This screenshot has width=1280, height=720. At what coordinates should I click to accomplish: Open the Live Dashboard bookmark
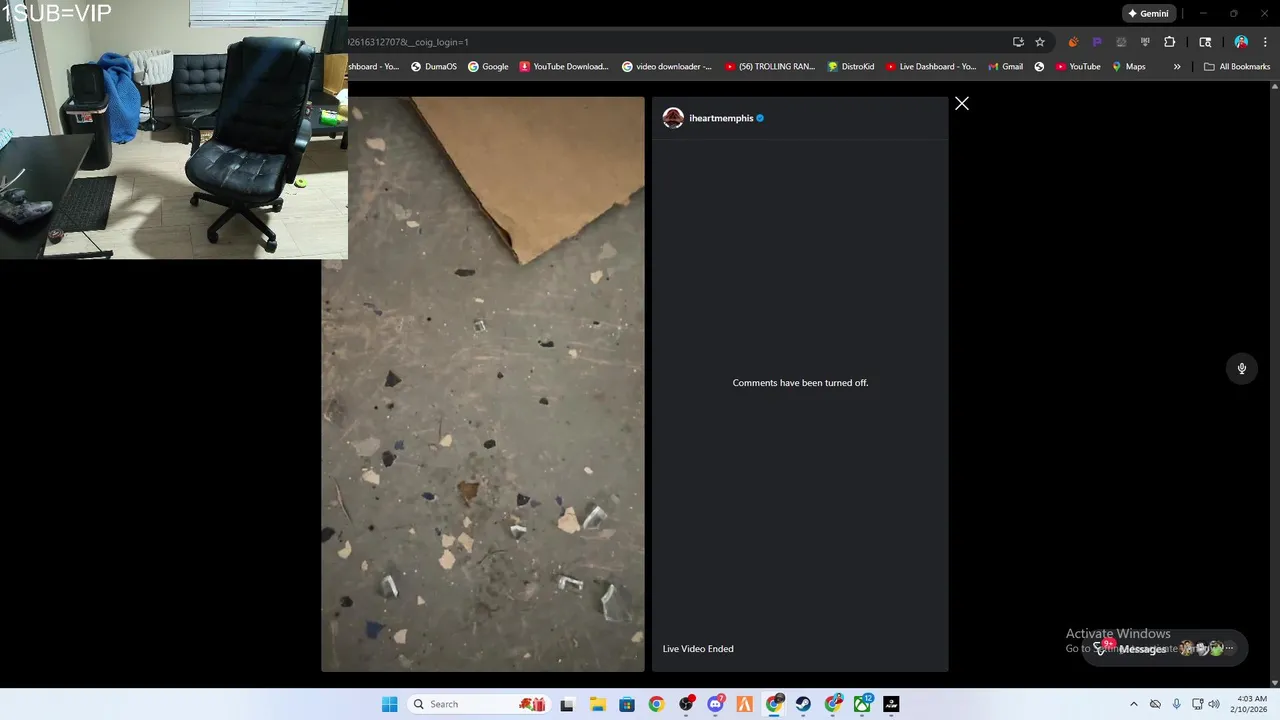coord(931,67)
